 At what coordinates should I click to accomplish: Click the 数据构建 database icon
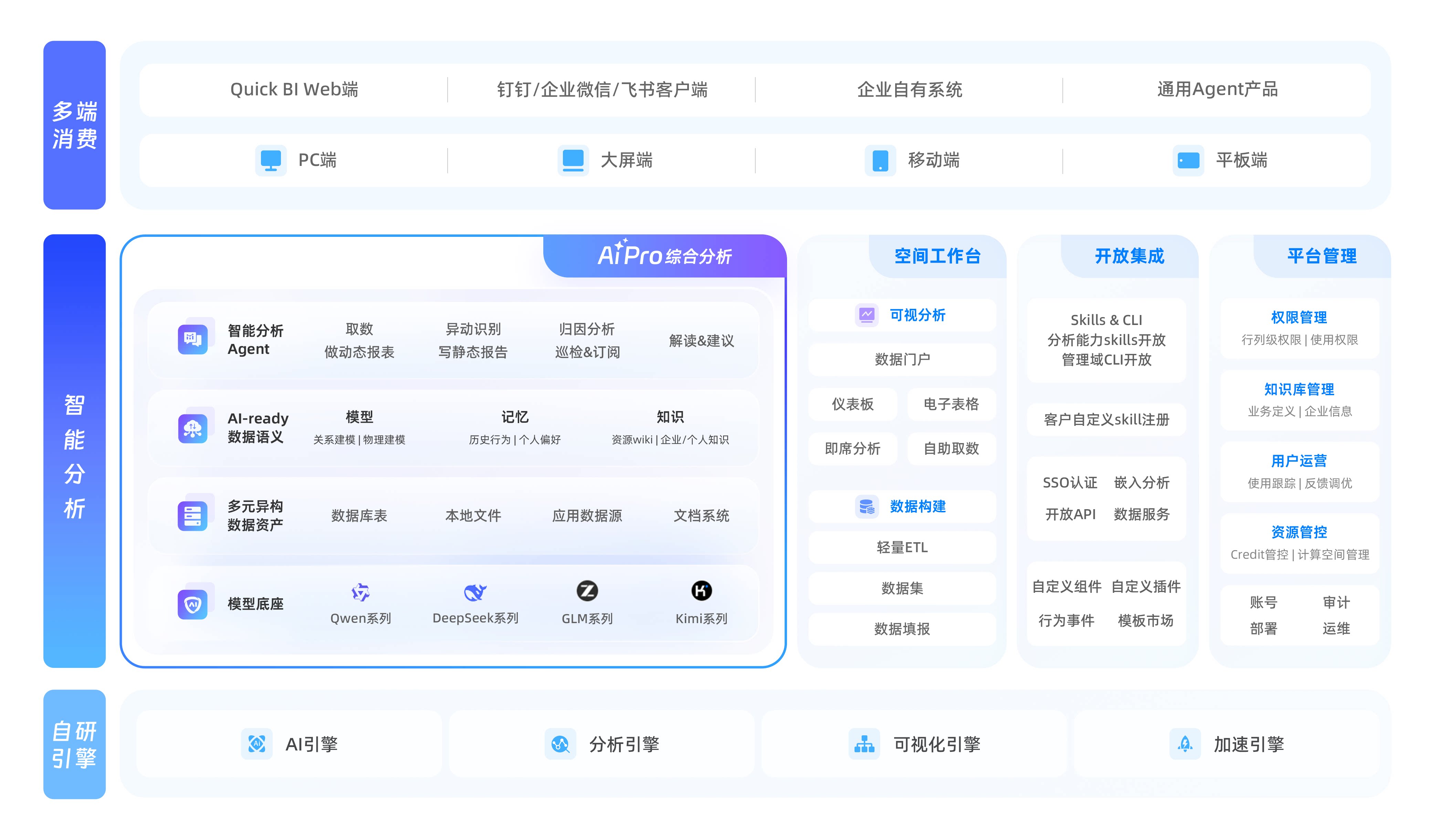coord(867,506)
